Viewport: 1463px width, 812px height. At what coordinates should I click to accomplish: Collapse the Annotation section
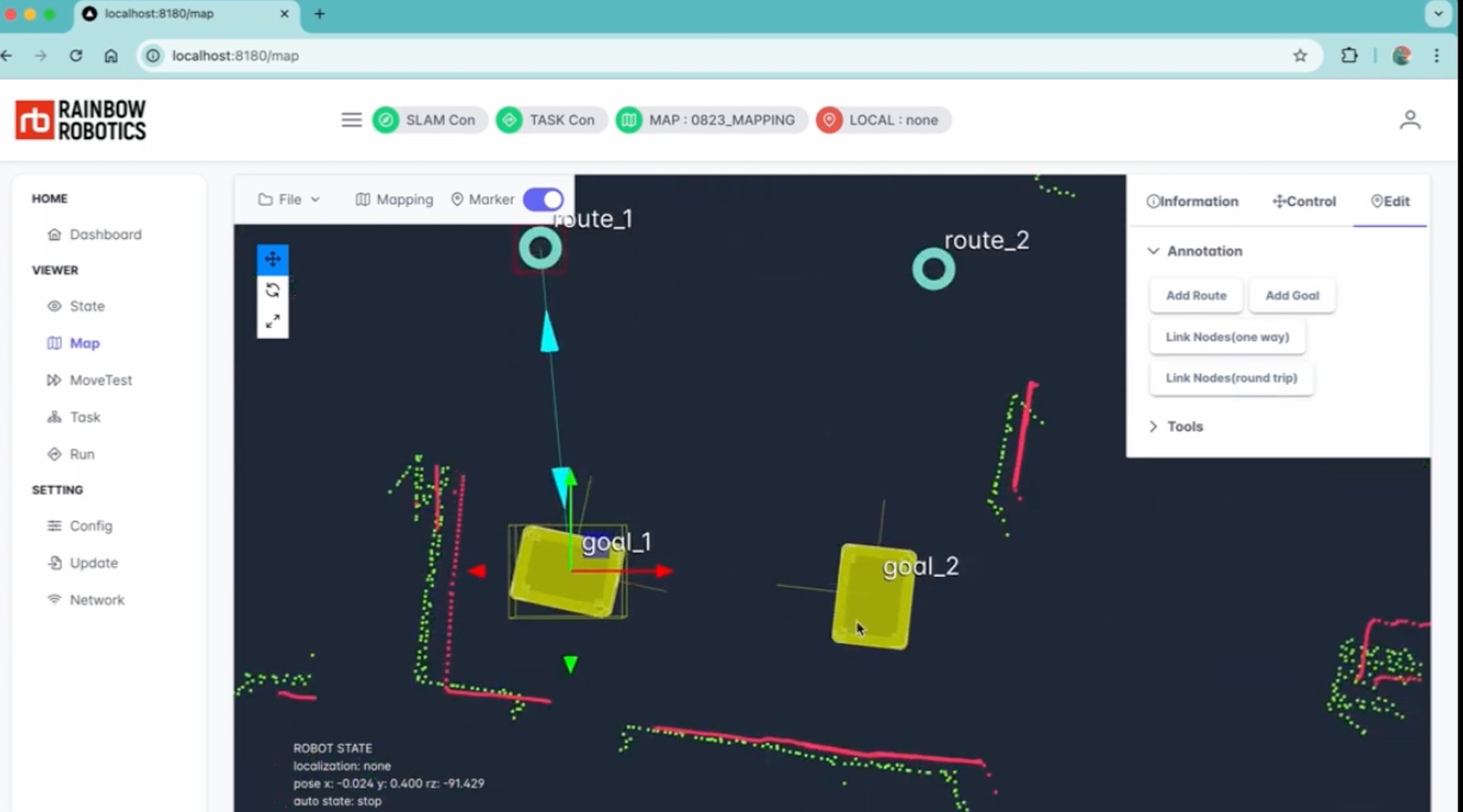tap(1154, 251)
